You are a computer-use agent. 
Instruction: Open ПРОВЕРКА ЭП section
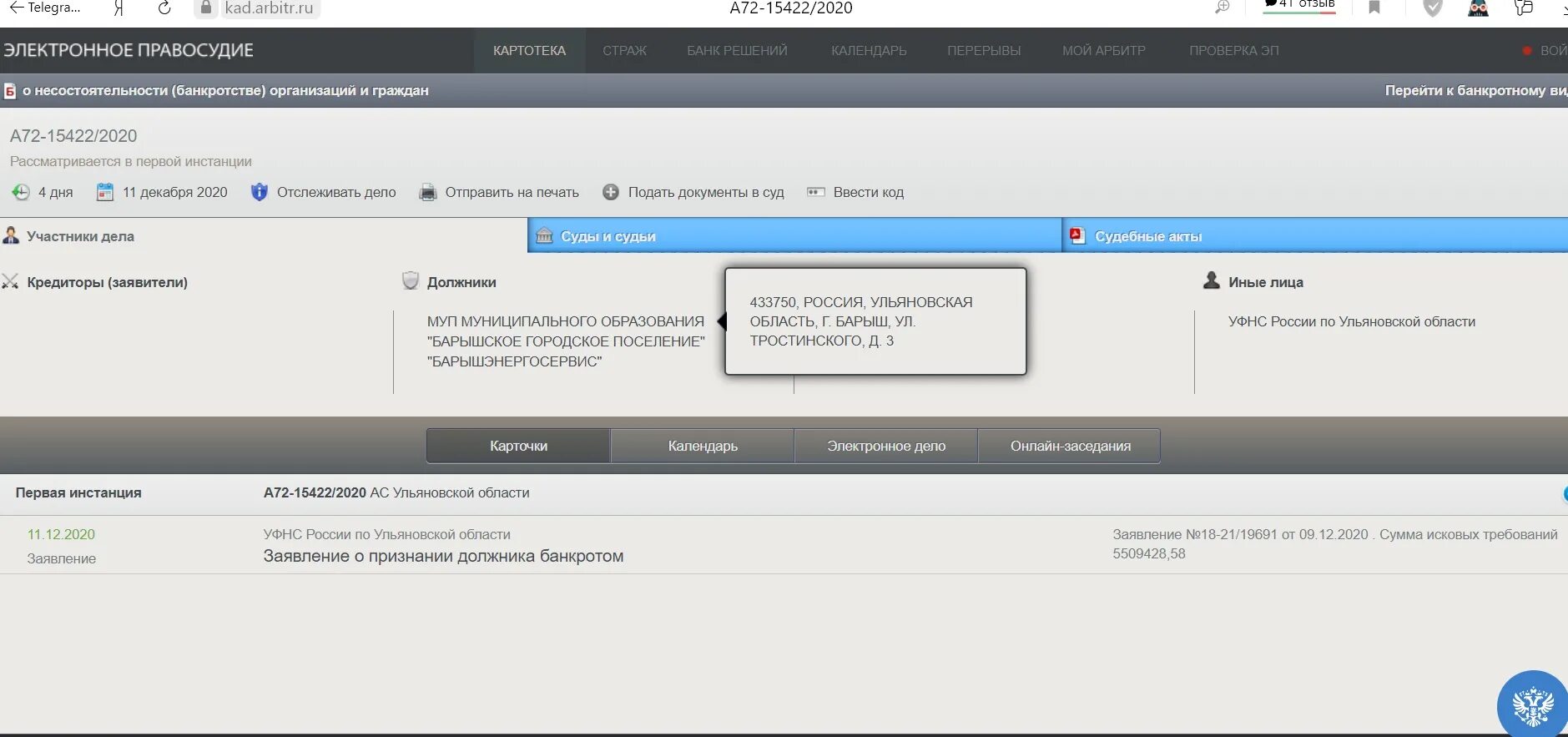1233,50
